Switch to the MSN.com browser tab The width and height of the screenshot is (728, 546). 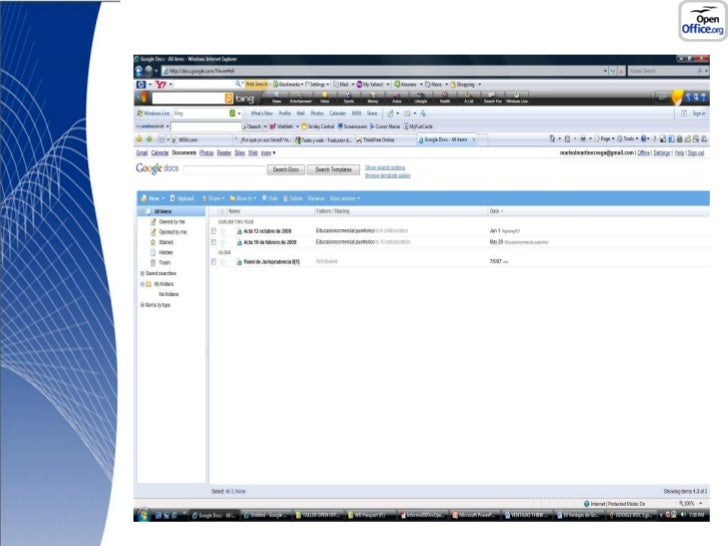[201, 140]
